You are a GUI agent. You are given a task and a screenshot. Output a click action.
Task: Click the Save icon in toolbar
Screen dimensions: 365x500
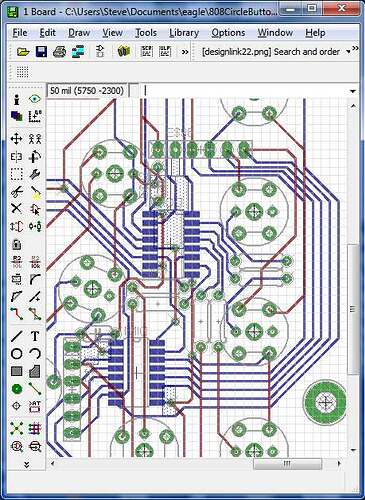tap(41, 52)
